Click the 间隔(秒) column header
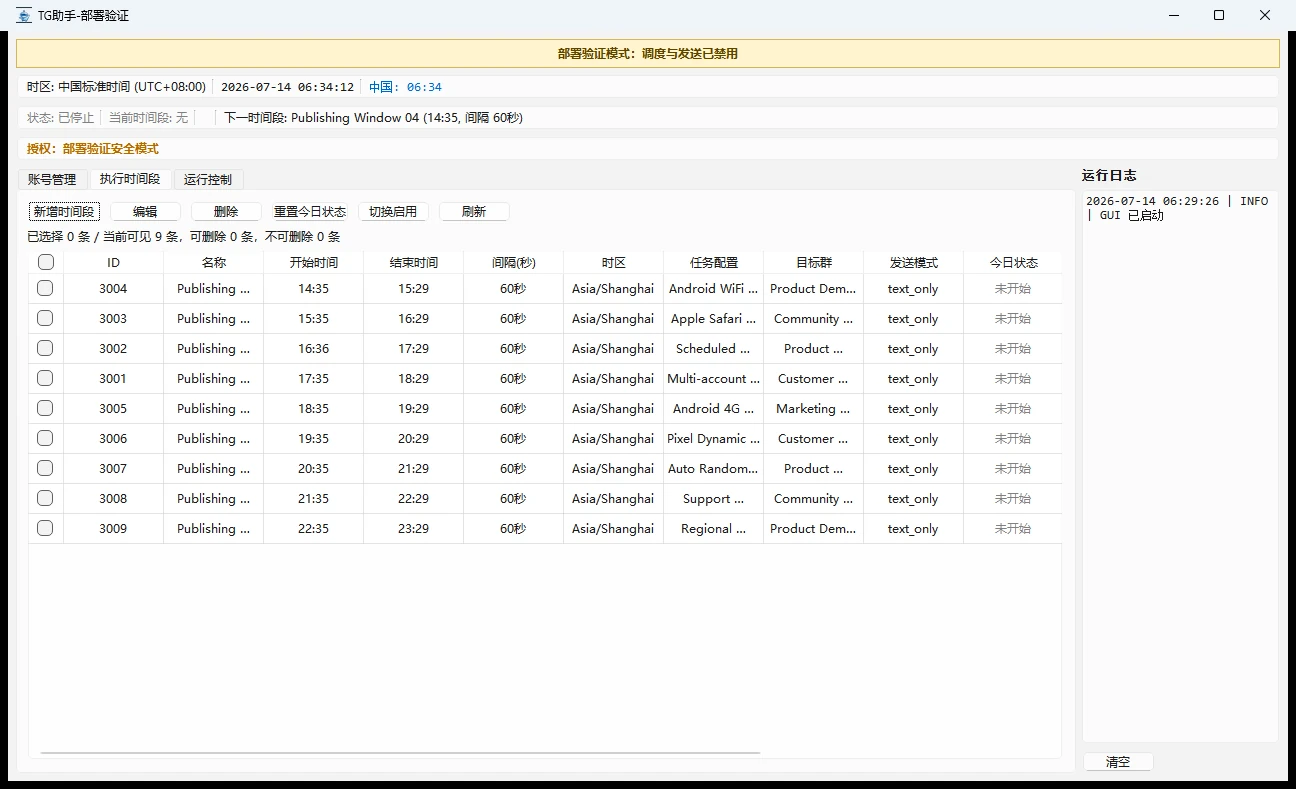This screenshot has height=789, width=1296. tap(513, 262)
